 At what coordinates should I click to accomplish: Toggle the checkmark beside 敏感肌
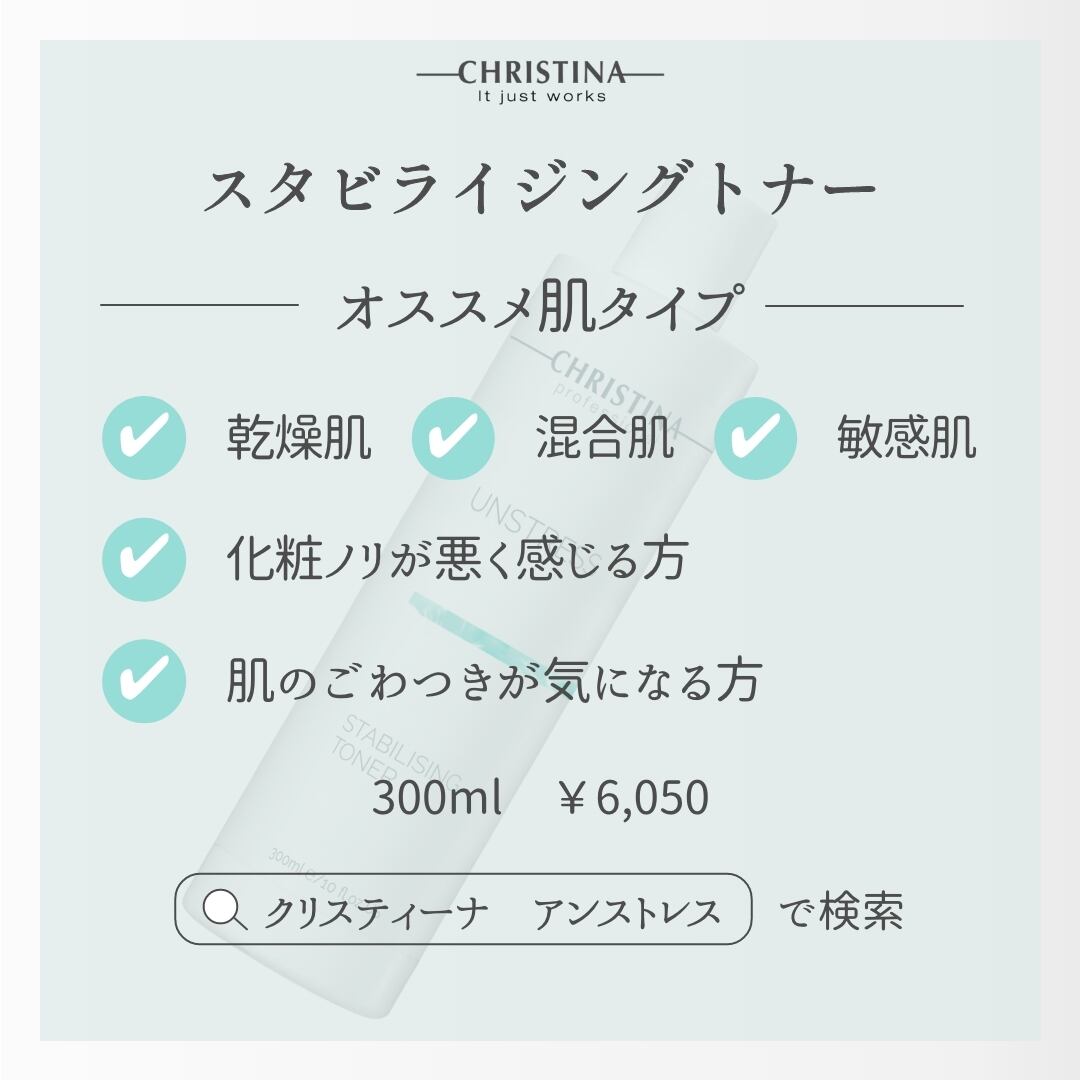click(x=757, y=437)
